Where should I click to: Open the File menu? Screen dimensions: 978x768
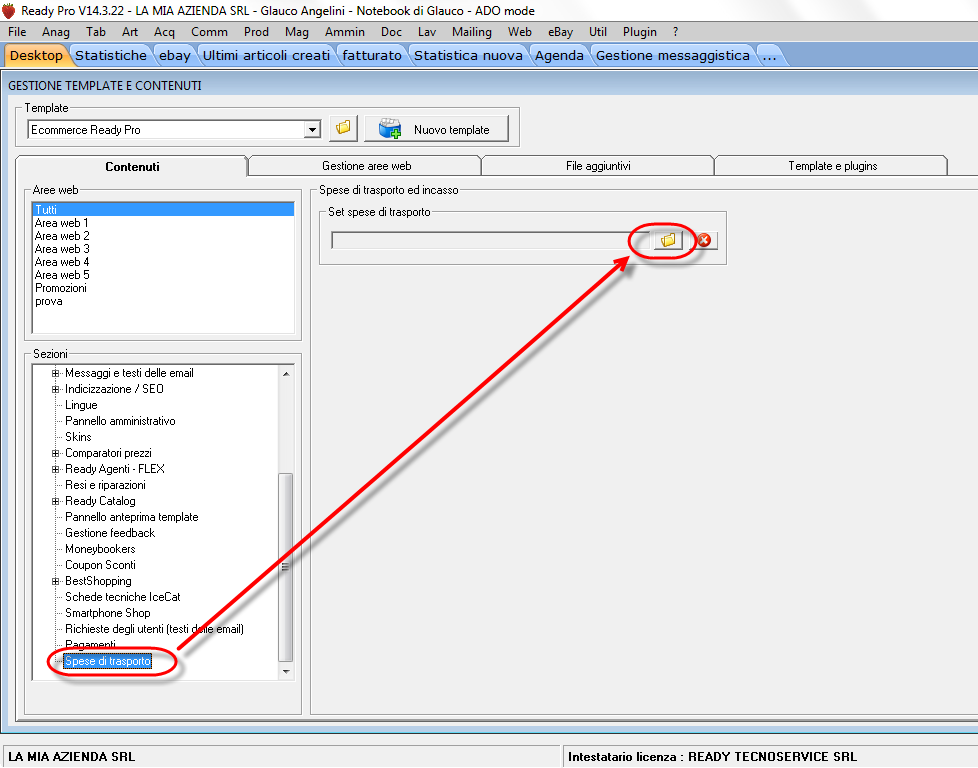pos(17,32)
